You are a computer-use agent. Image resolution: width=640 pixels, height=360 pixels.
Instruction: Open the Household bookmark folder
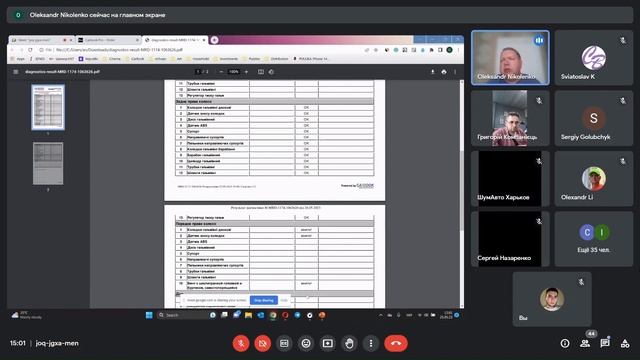(198, 59)
